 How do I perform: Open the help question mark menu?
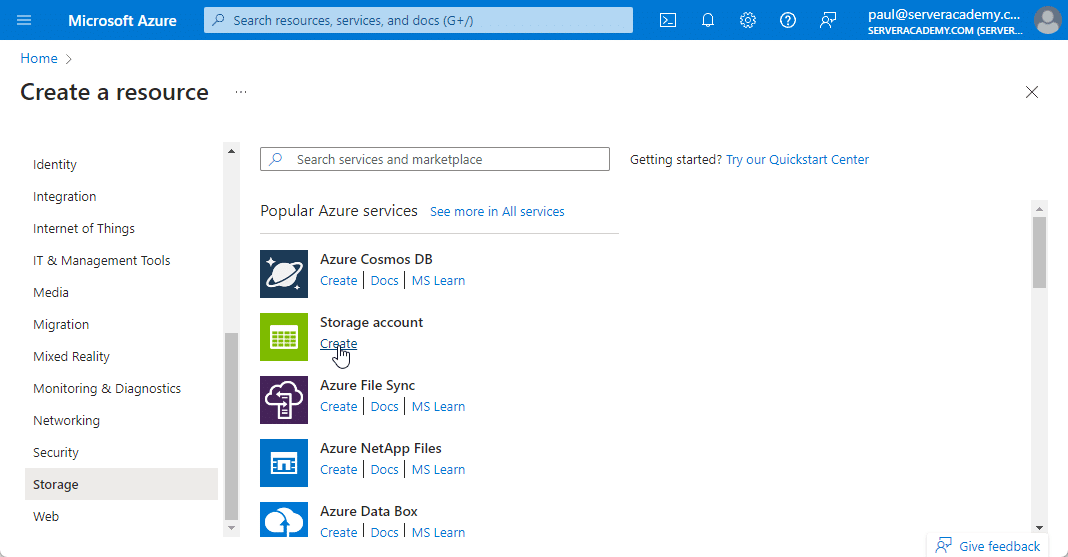[788, 20]
